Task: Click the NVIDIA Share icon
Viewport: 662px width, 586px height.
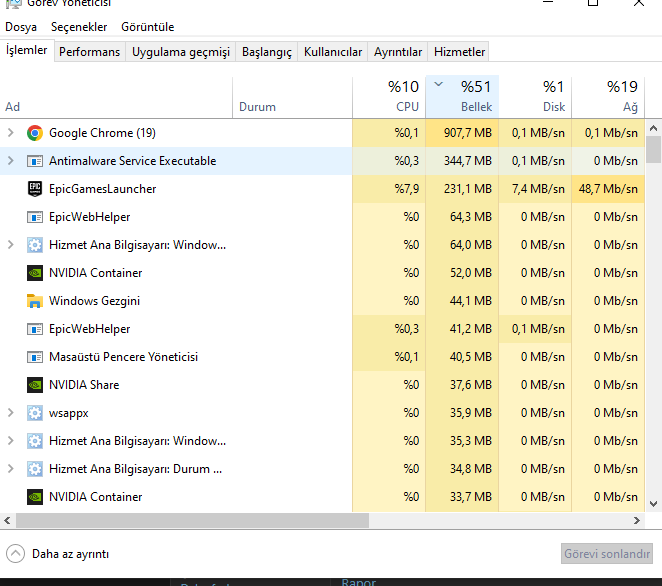Action: tap(35, 385)
